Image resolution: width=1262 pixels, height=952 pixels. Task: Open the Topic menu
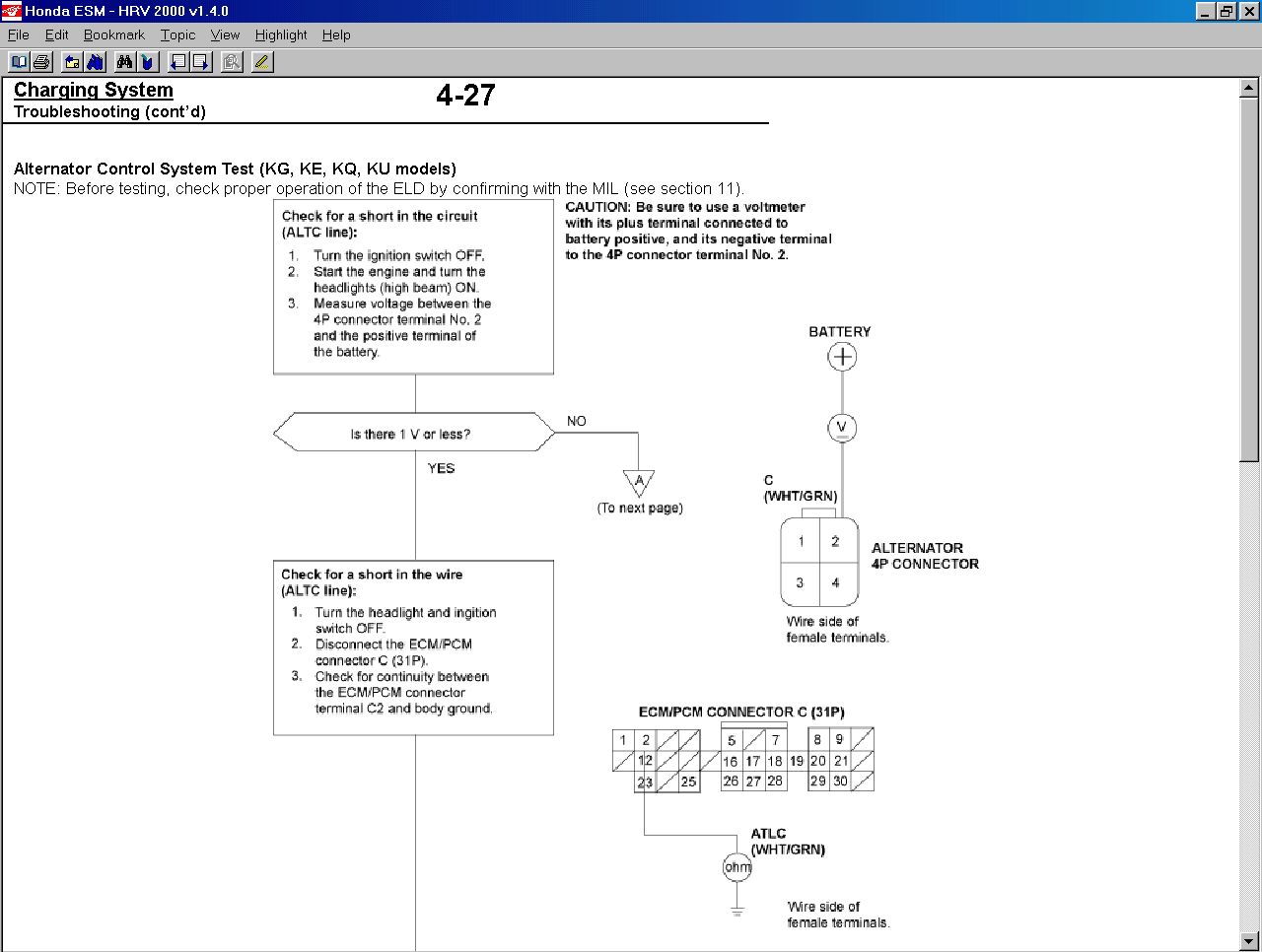tap(178, 34)
